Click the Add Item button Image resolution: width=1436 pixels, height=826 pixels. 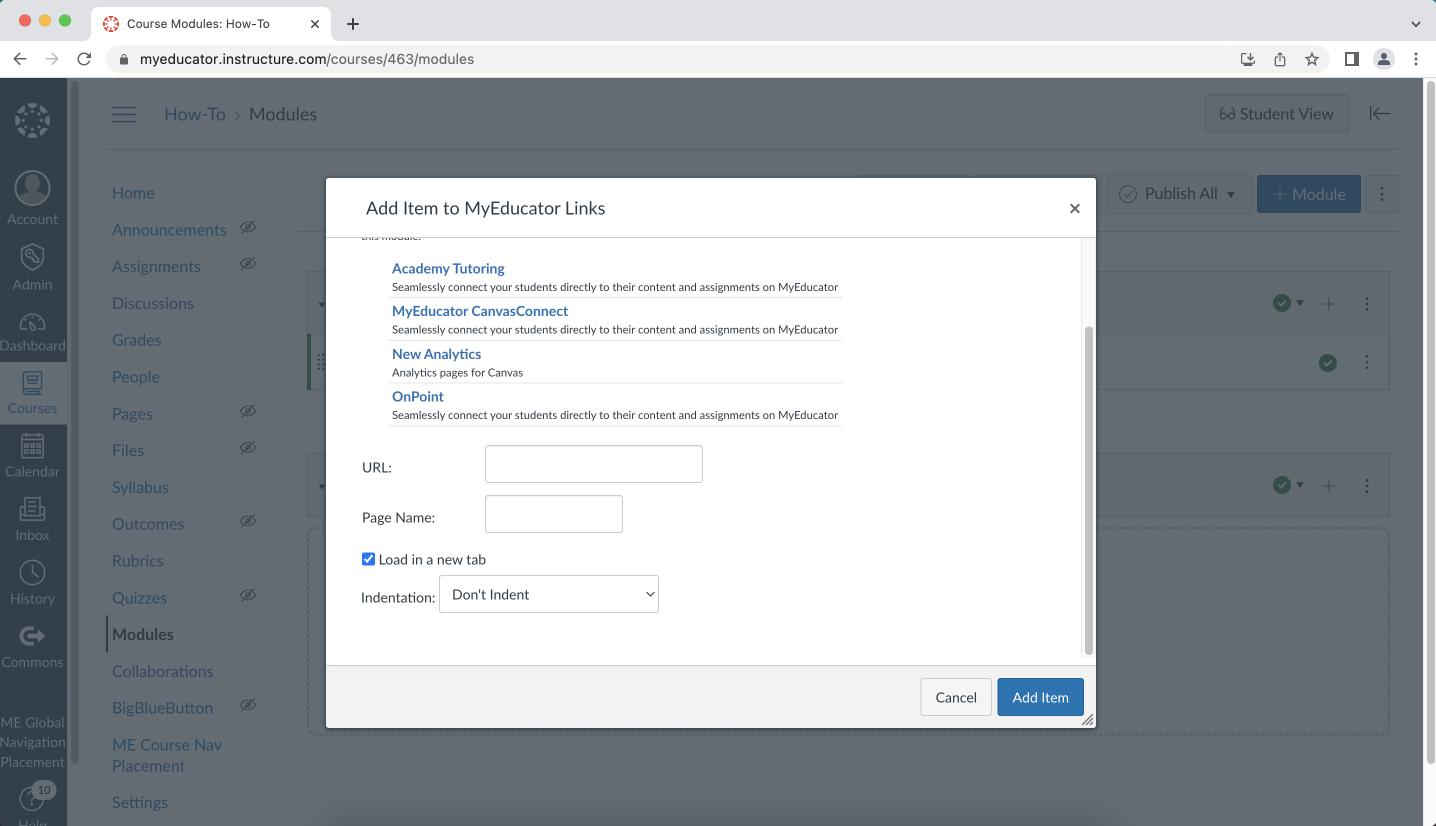1040,697
